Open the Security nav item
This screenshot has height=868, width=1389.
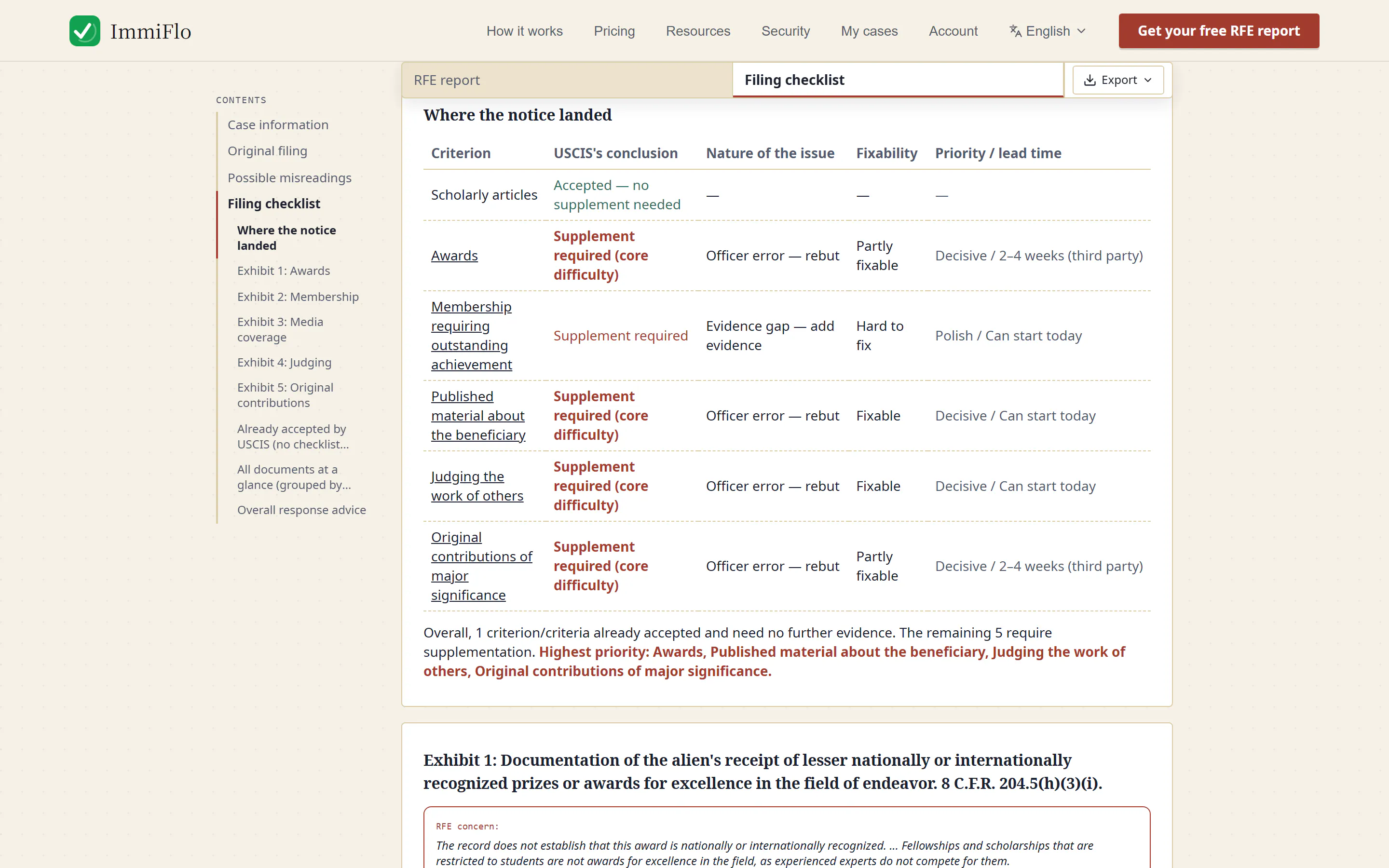point(785,31)
